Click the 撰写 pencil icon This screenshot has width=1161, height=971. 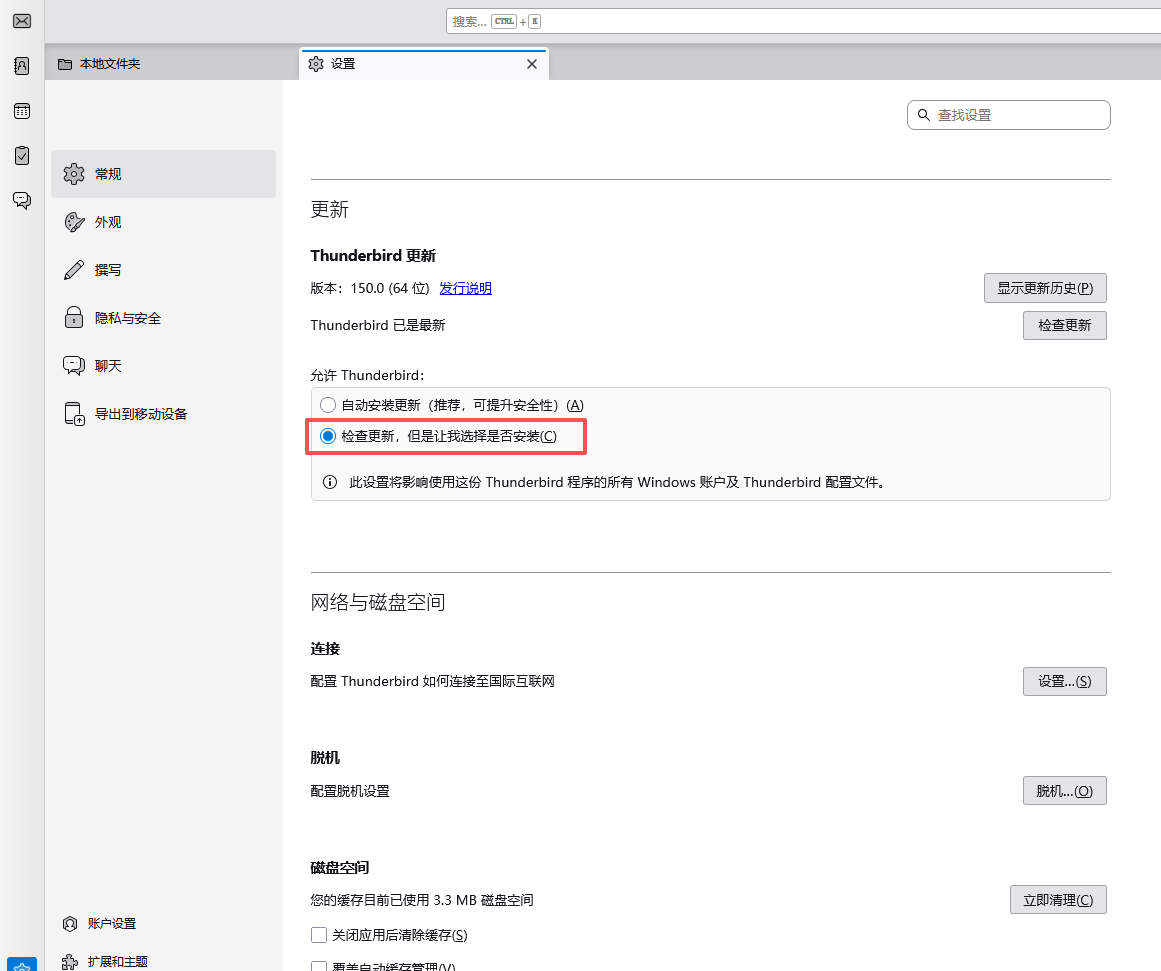74,270
